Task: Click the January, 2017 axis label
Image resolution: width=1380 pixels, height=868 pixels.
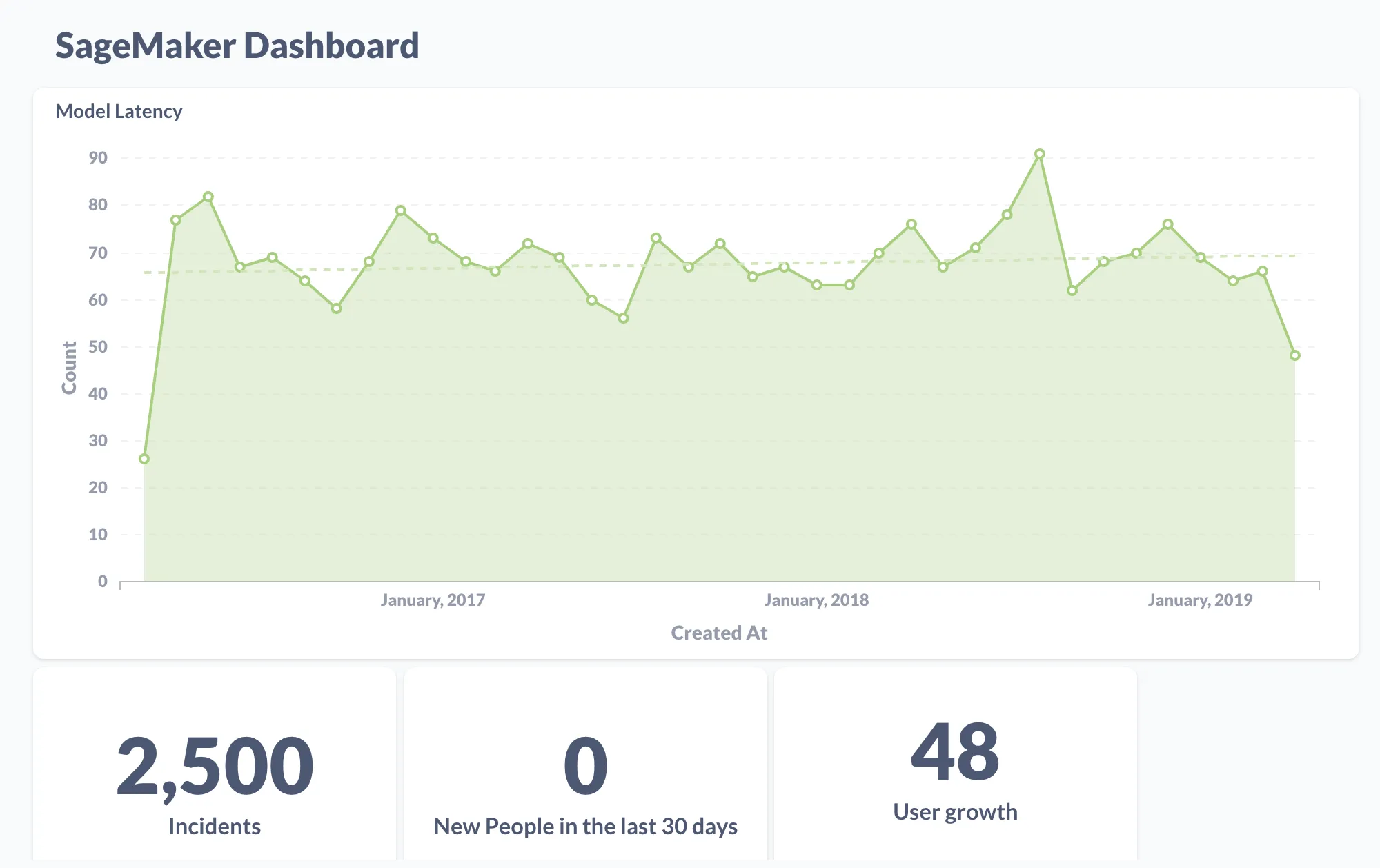Action: 433,600
